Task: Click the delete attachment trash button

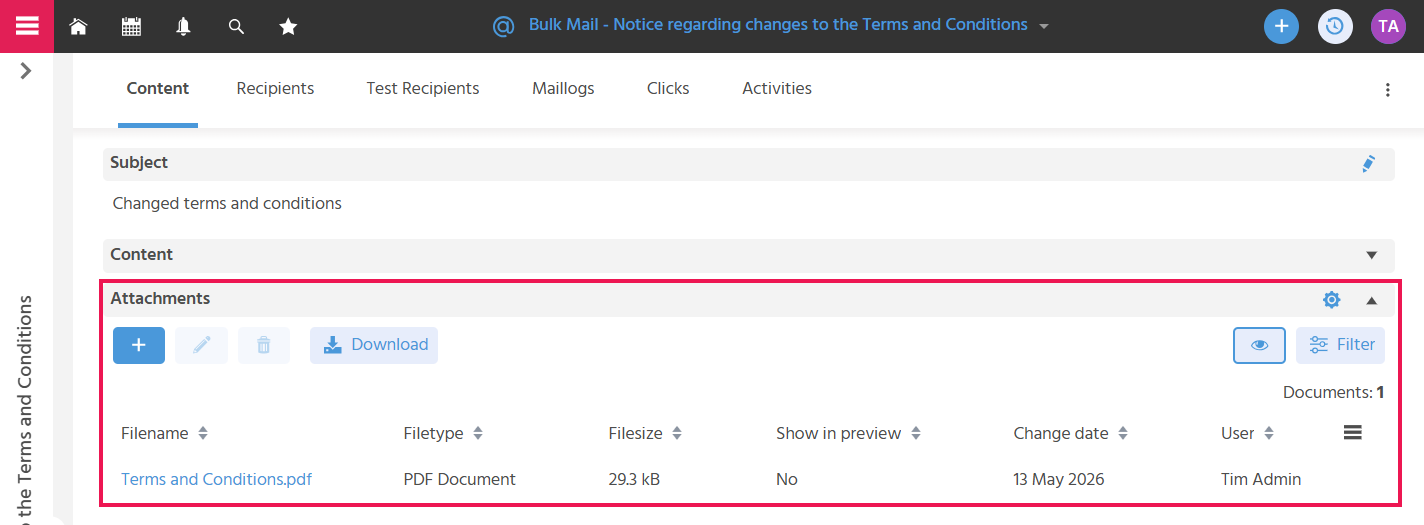Action: click(x=264, y=345)
